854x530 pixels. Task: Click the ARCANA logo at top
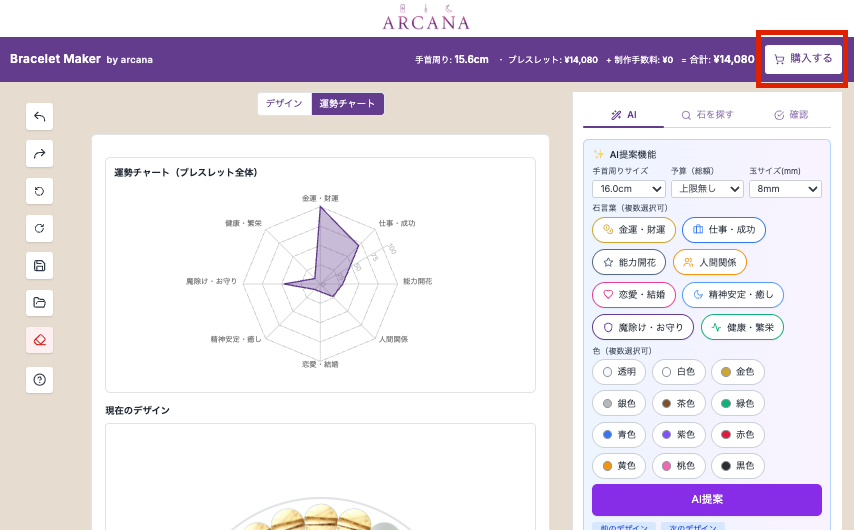click(426, 19)
